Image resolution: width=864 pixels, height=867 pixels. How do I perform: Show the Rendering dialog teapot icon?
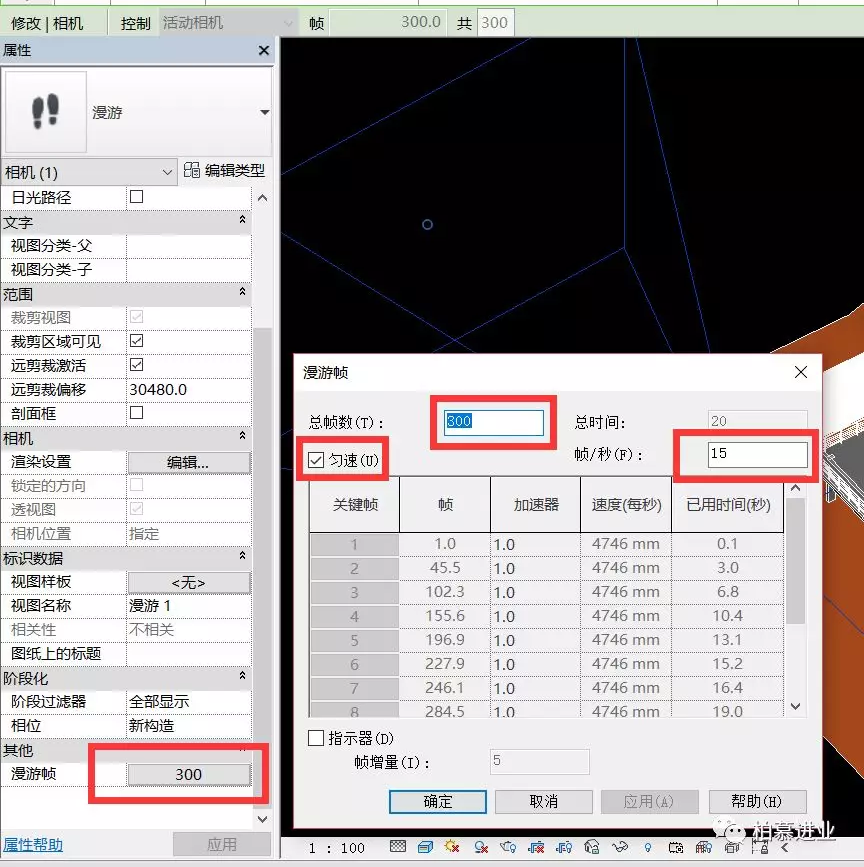tap(508, 847)
